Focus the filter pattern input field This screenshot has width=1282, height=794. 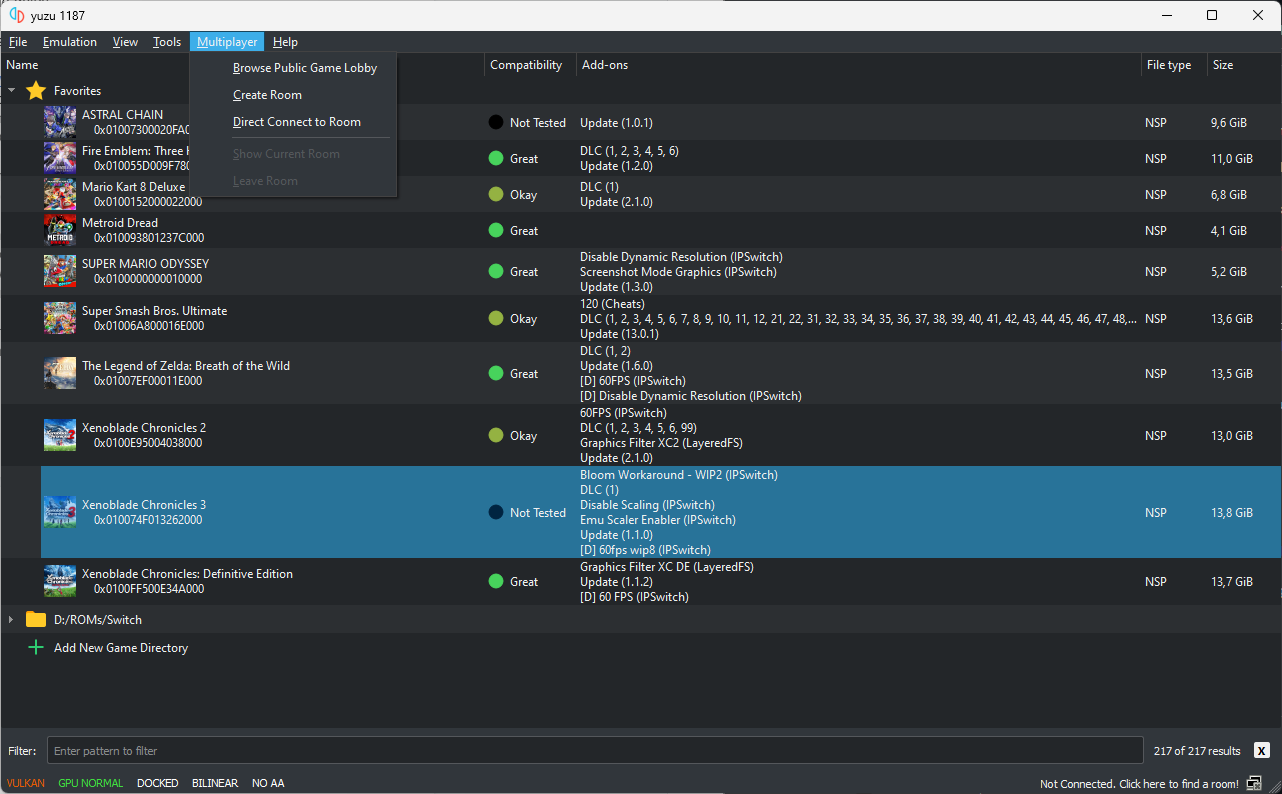[x=594, y=751]
